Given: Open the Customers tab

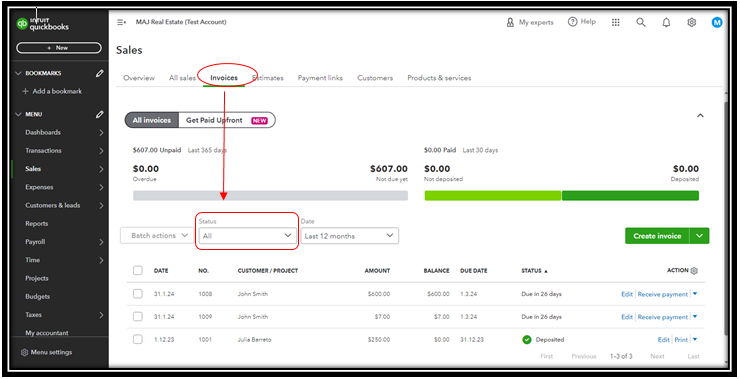Looking at the screenshot, I should point(375,78).
